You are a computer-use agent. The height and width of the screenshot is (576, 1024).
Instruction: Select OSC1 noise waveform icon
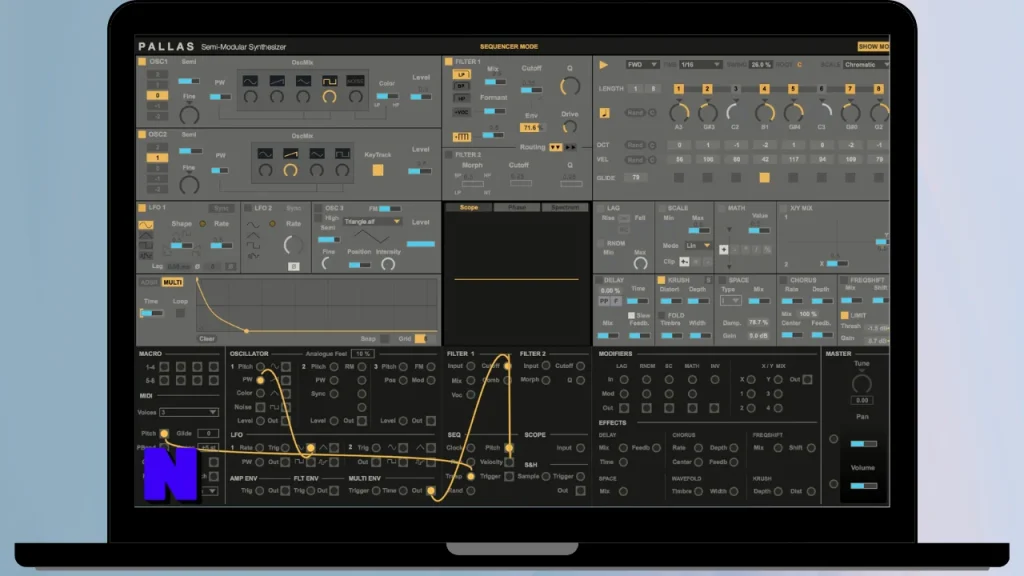click(355, 81)
